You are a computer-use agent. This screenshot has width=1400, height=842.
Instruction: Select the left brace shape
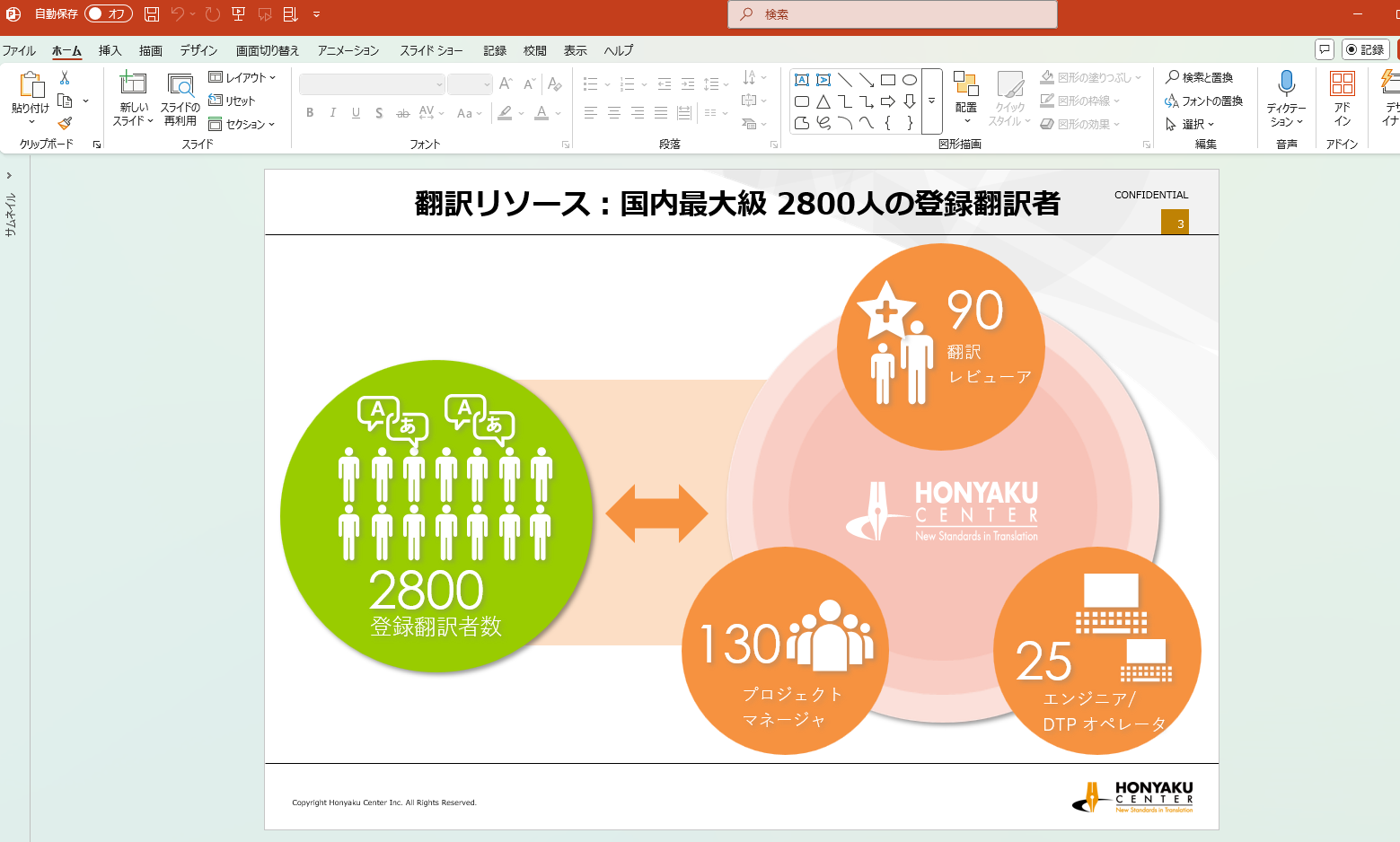point(888,123)
